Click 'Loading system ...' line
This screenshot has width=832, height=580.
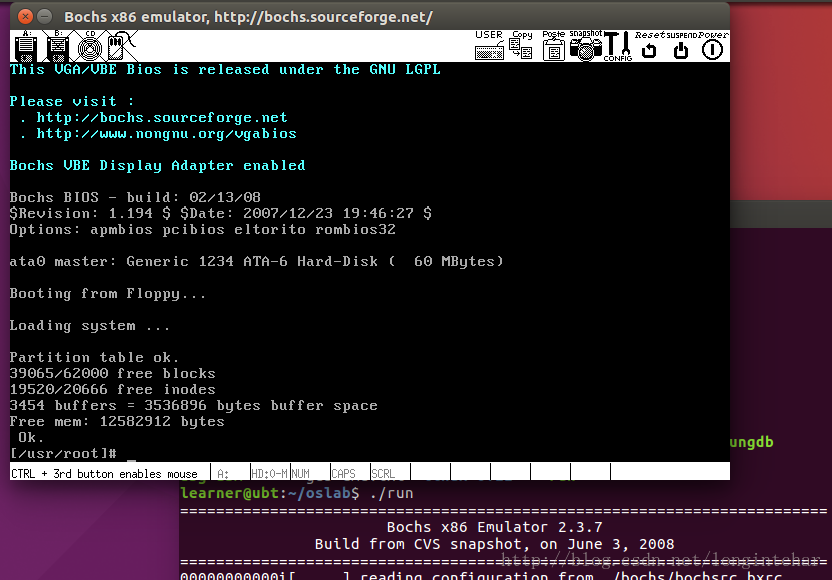click(x=90, y=326)
